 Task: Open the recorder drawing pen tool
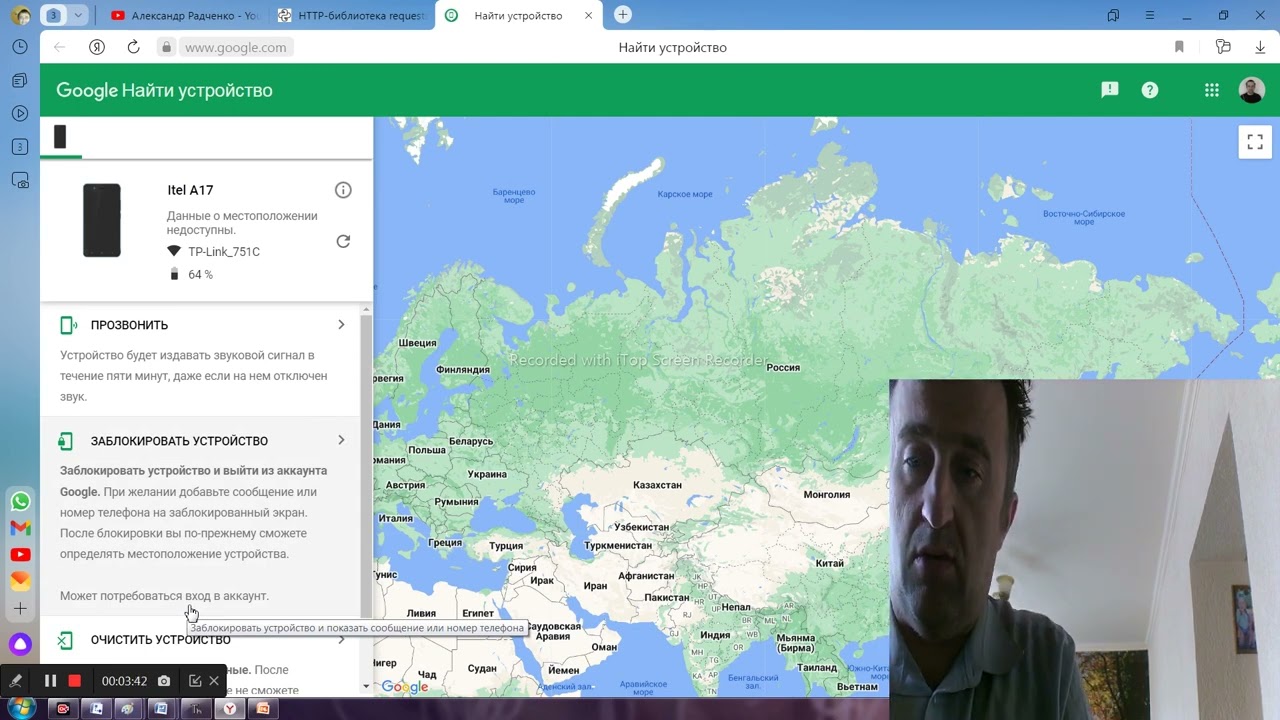16,681
